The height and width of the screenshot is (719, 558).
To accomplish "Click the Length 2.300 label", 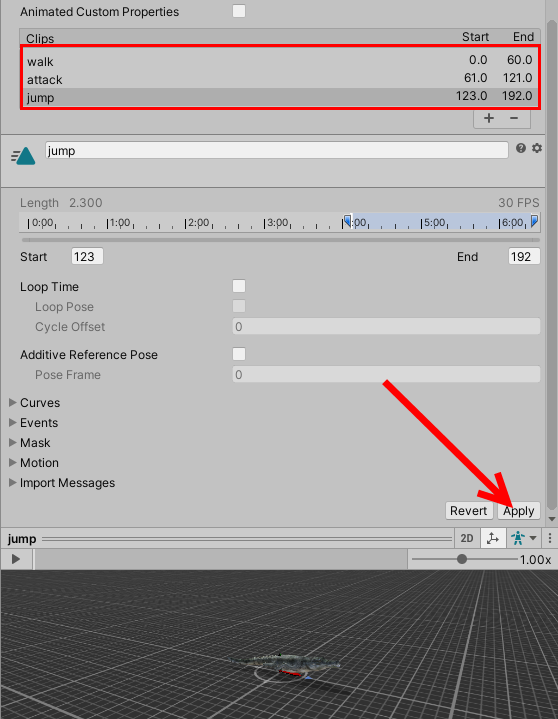I will click(61, 203).
